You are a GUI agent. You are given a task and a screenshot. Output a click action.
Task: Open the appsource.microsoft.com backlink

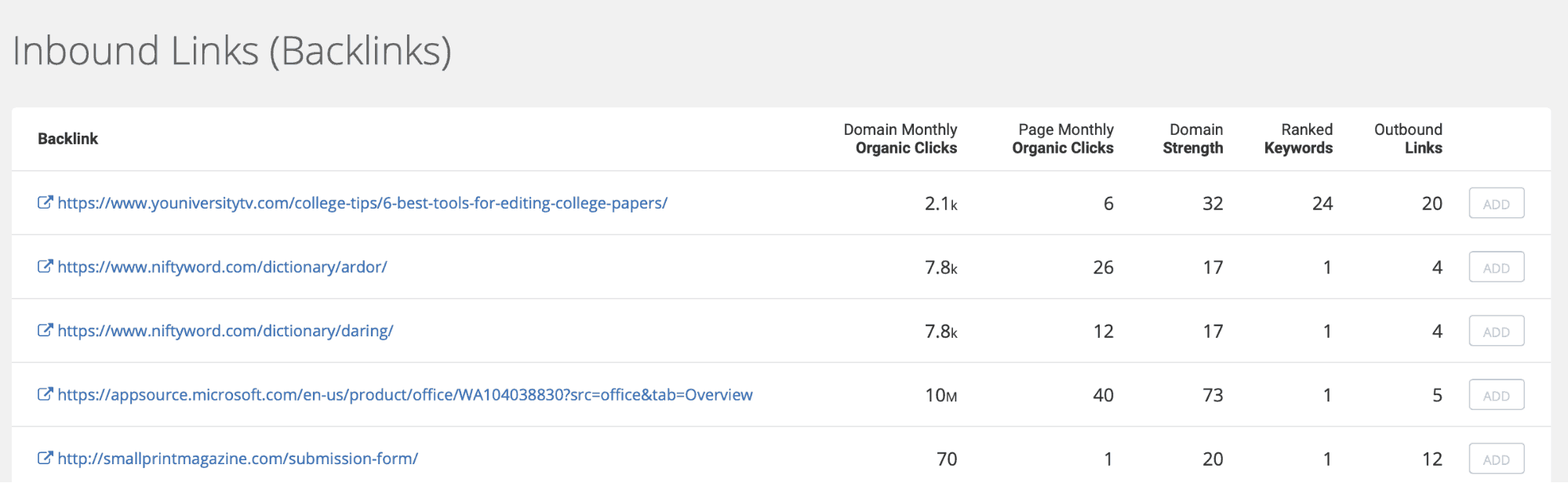[x=405, y=395]
